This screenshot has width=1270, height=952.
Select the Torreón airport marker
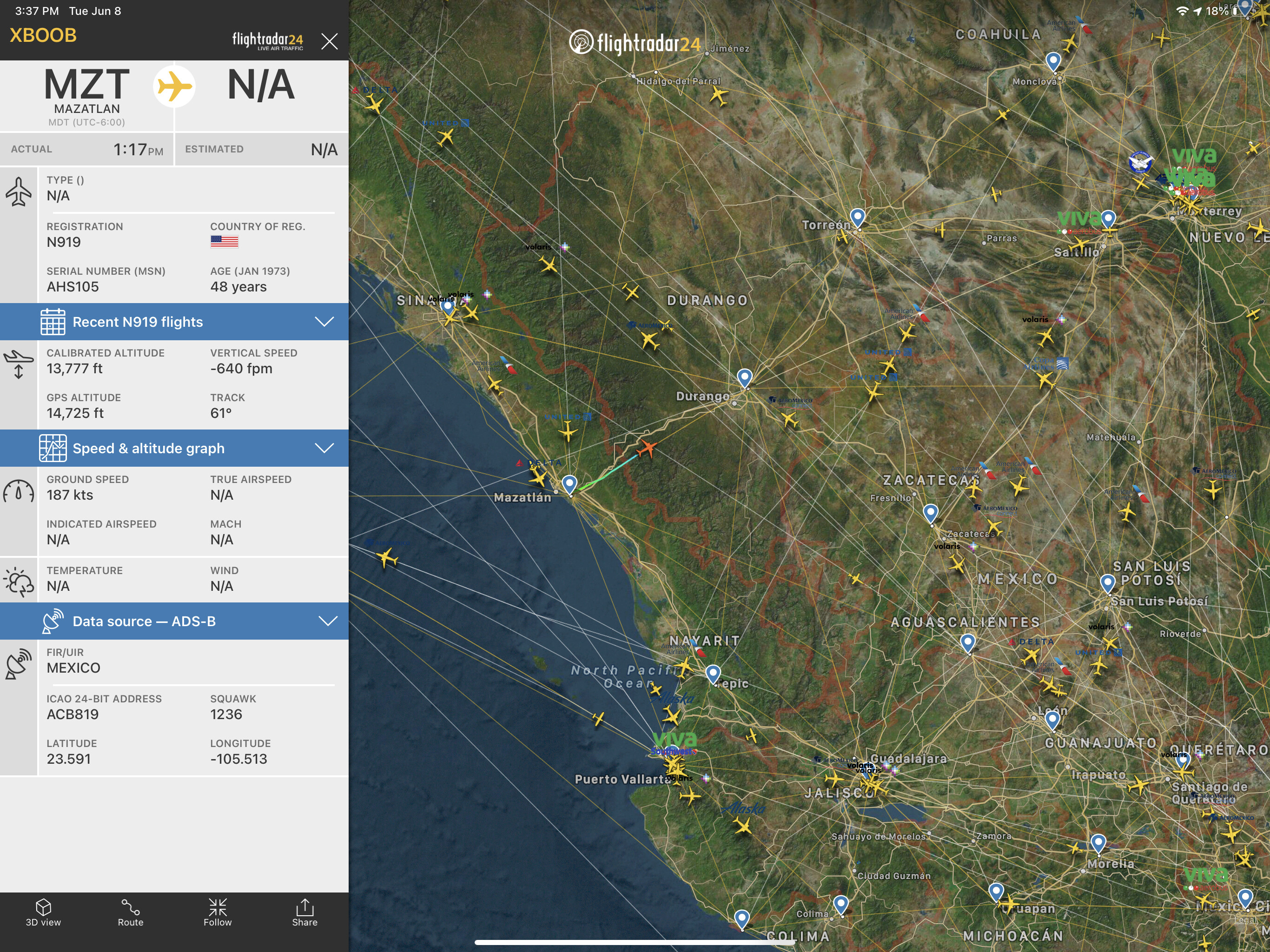[857, 217]
